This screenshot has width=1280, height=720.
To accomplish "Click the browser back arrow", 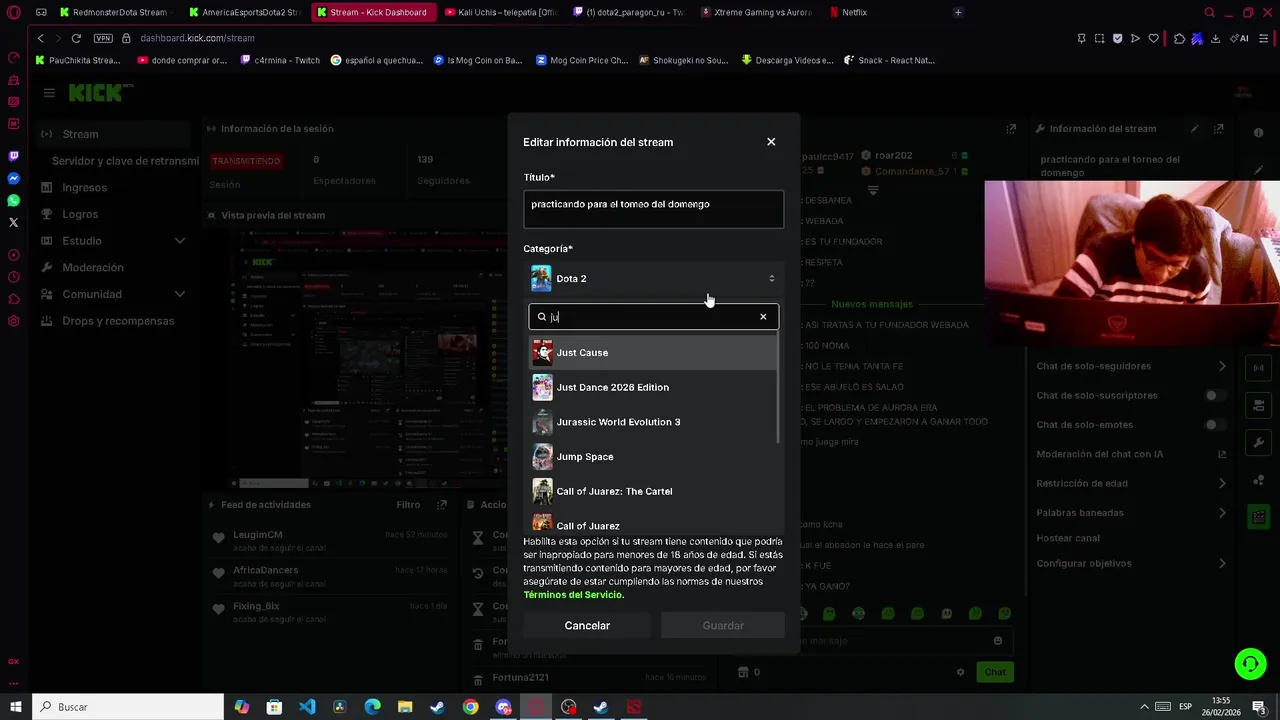I will (41, 38).
